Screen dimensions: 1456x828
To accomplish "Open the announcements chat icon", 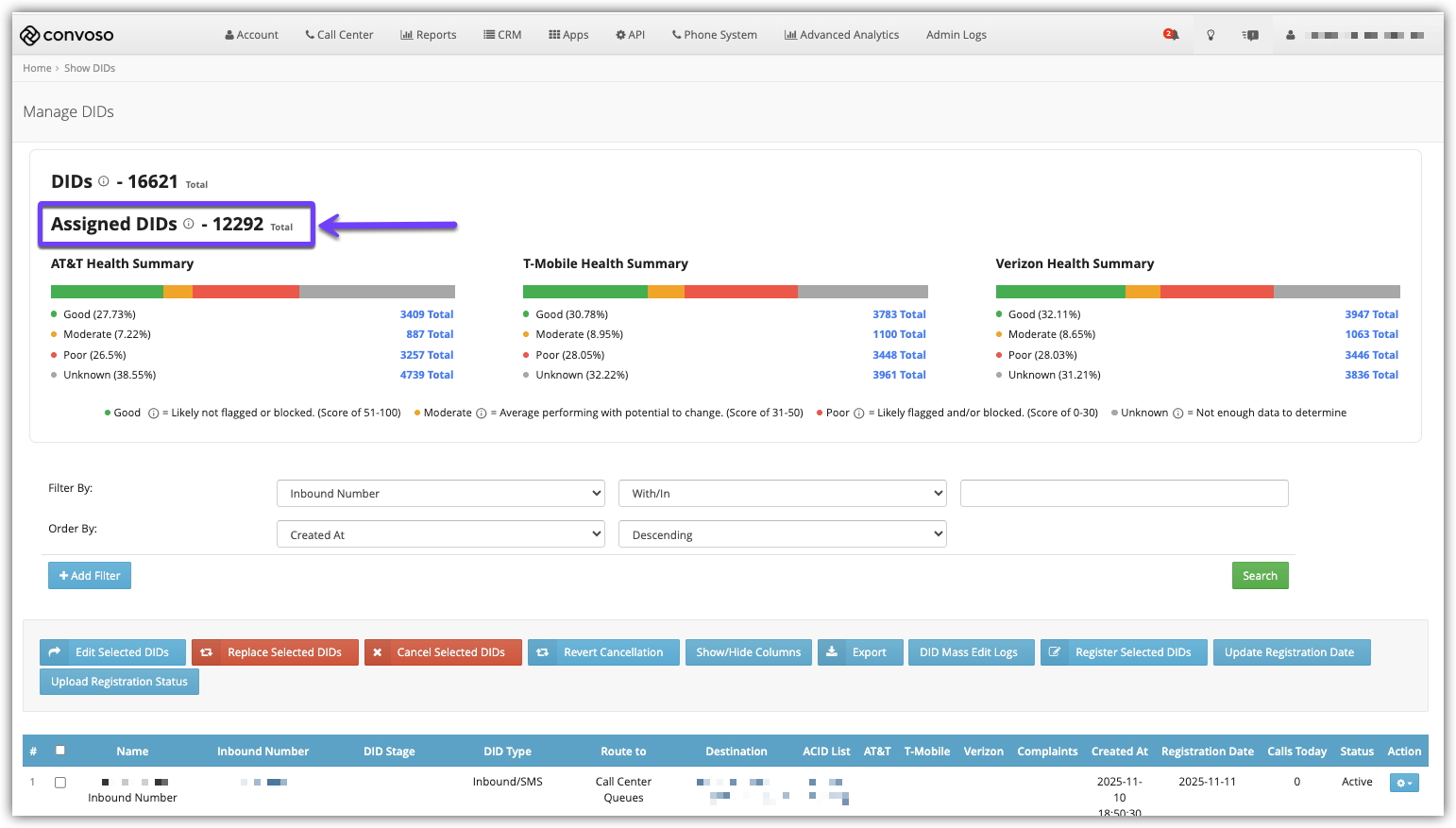I will 1251,35.
